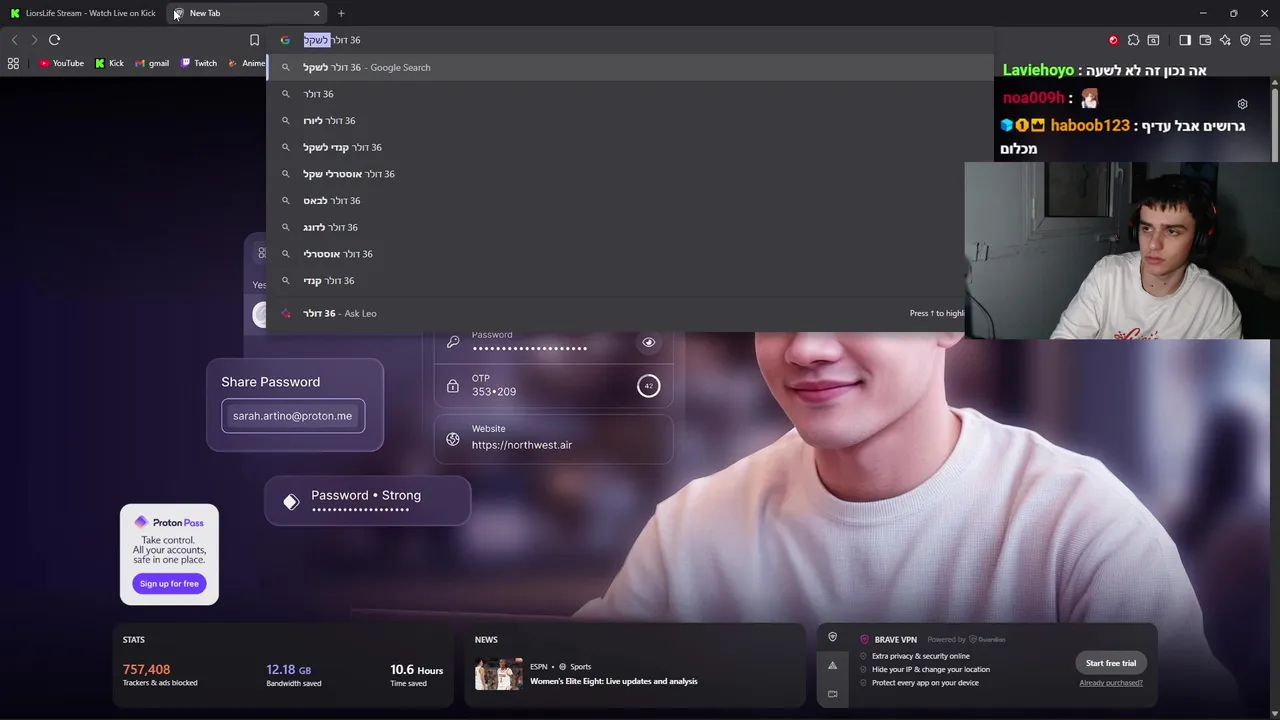The width and height of the screenshot is (1280, 720).
Task: Select the '36 דולר ליורו' suggestion
Action: click(x=630, y=121)
